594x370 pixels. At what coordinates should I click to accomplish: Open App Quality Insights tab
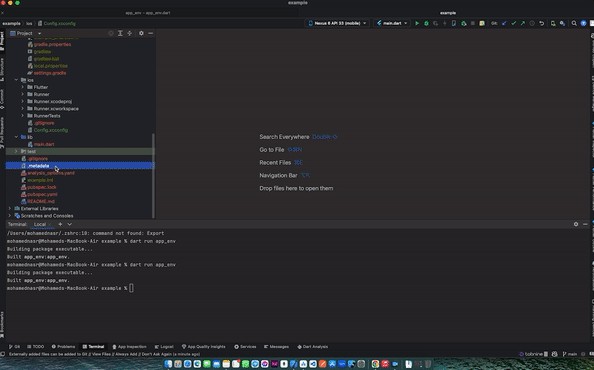(203, 347)
